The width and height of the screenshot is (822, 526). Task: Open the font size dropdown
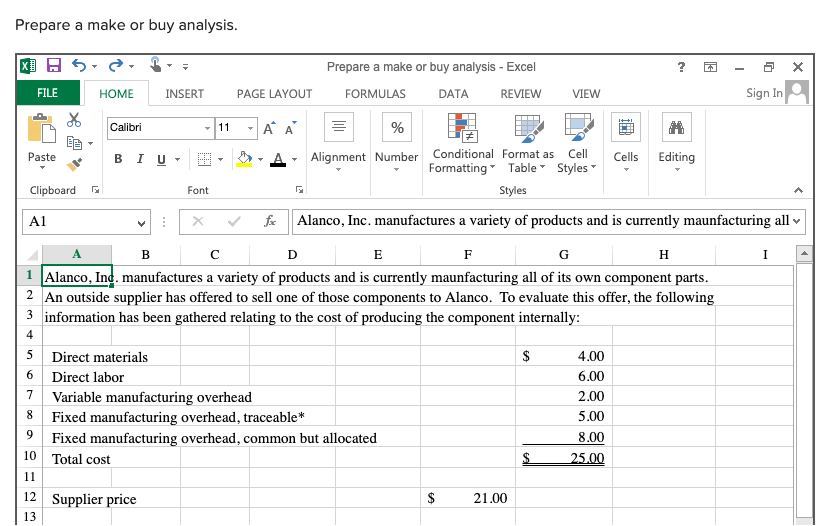click(x=251, y=128)
